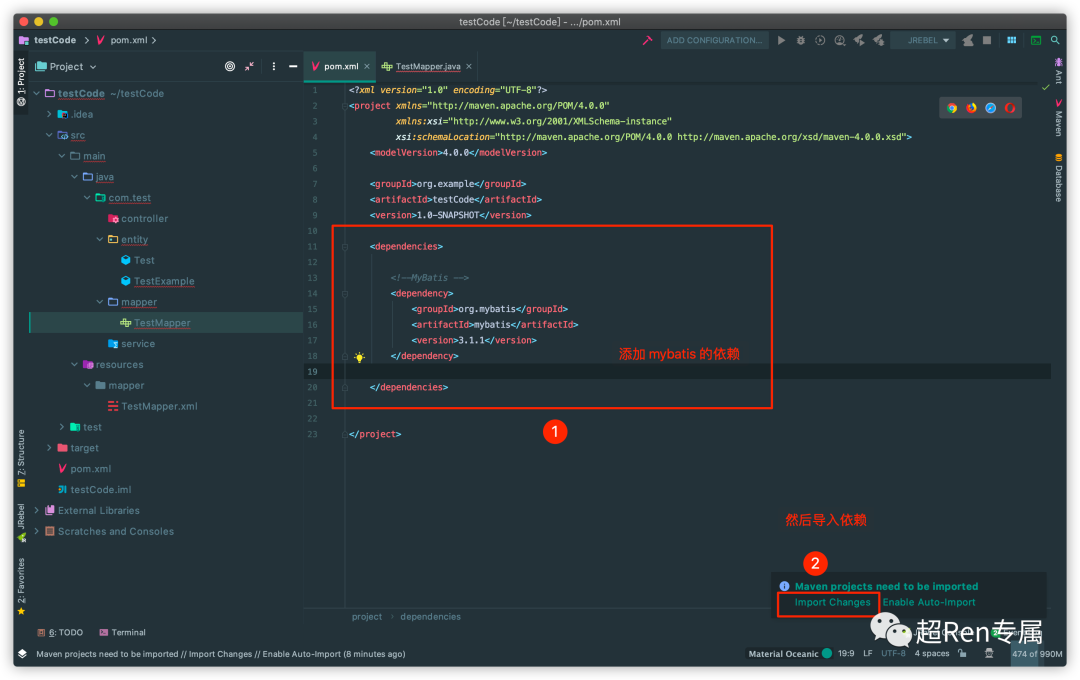This screenshot has width=1080, height=680.
Task: Open the JREBEL run configuration dropdown
Action: pos(925,41)
